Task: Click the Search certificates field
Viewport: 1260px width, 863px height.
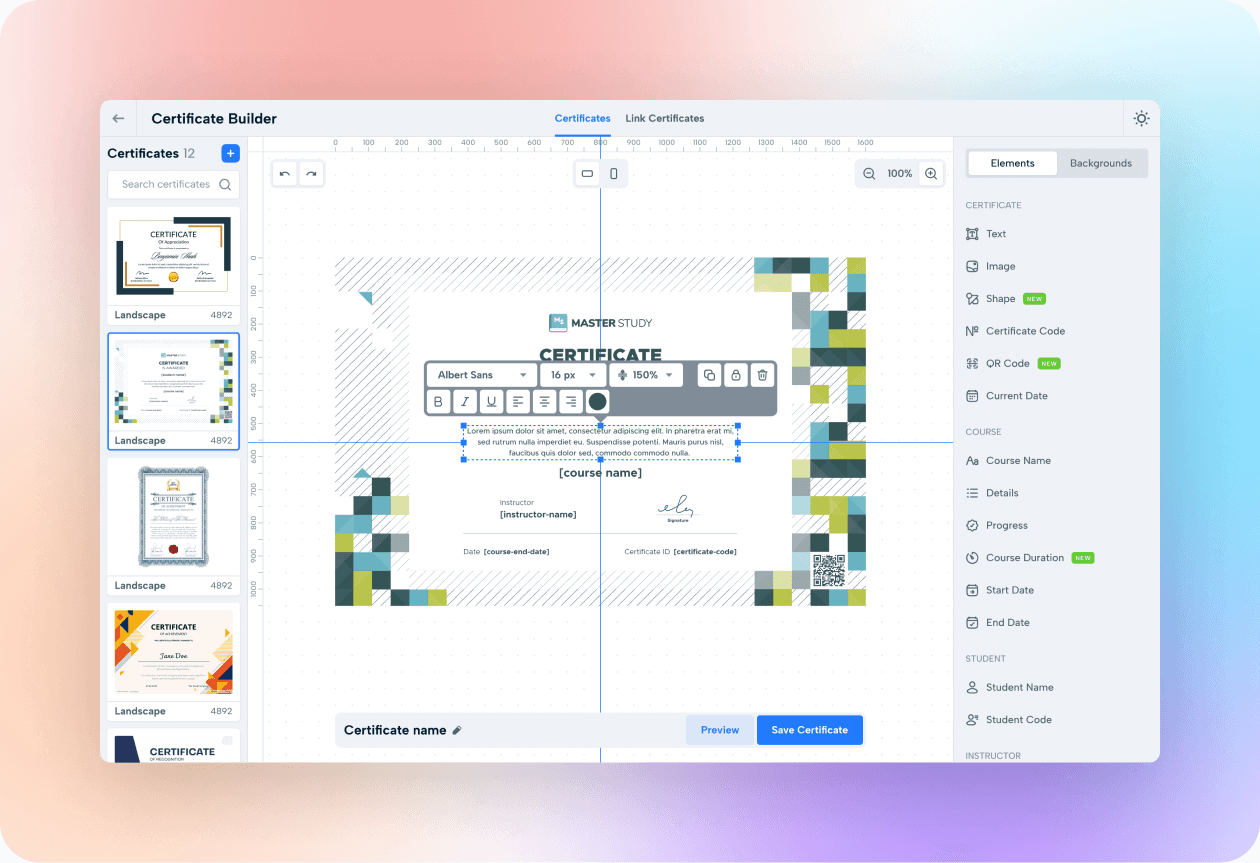Action: (166, 184)
